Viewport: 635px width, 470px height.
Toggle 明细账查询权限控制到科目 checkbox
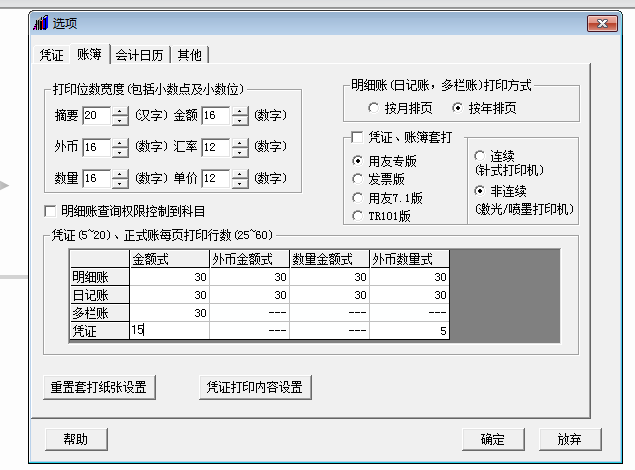coord(50,211)
